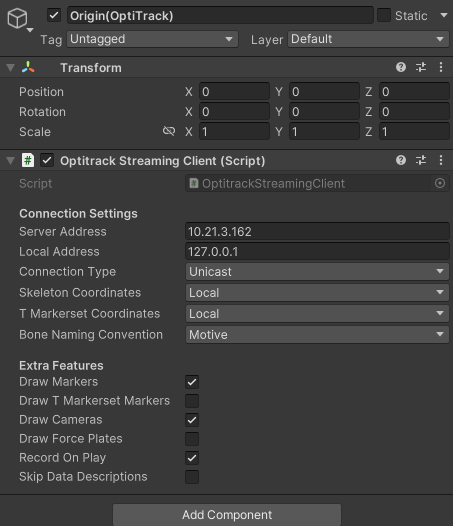Image resolution: width=453 pixels, height=526 pixels.
Task: Open the Connection Type dropdown
Action: (317, 271)
